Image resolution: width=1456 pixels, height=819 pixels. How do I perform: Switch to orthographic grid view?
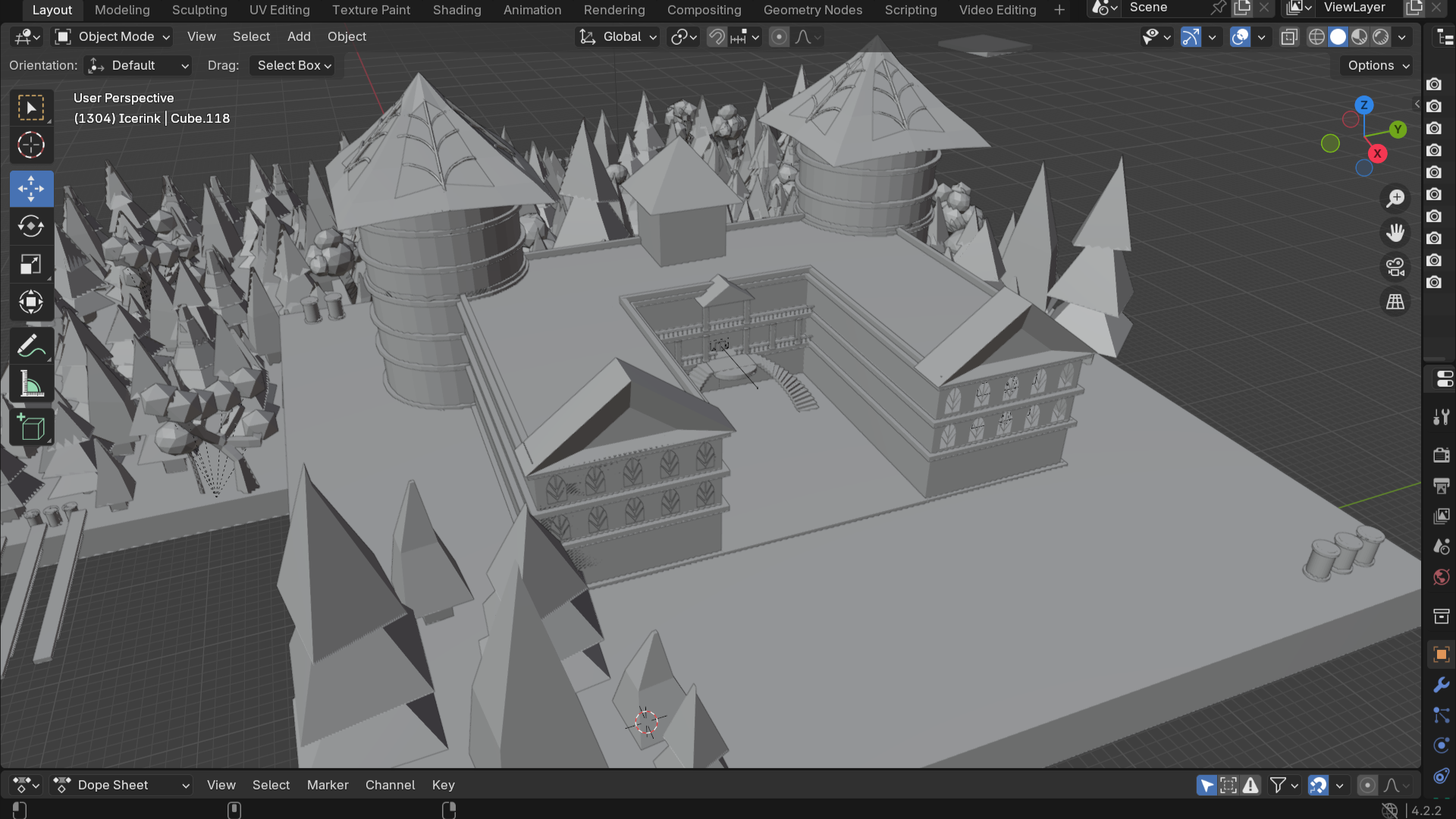point(1395,302)
